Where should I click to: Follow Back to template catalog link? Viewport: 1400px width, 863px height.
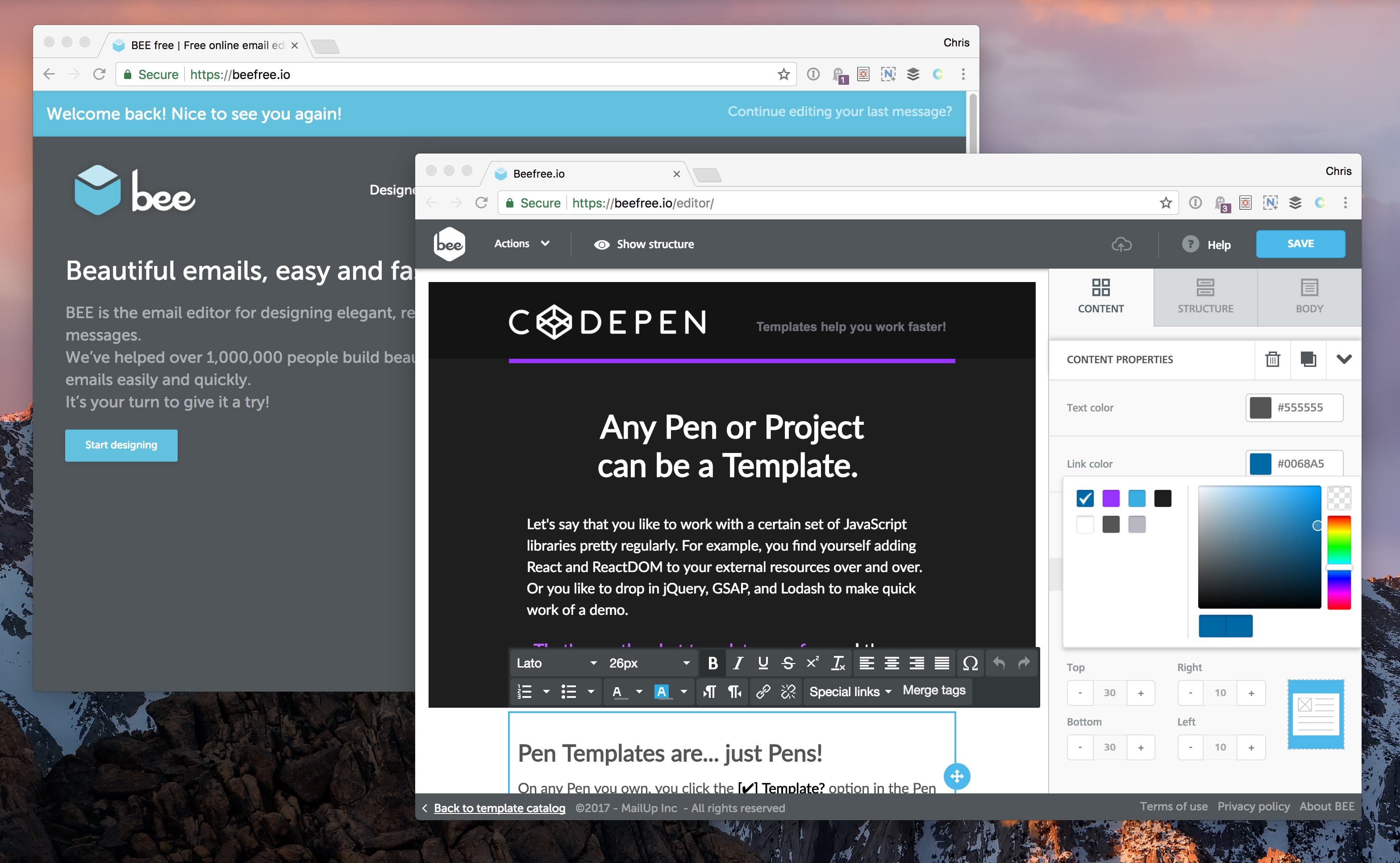499,808
